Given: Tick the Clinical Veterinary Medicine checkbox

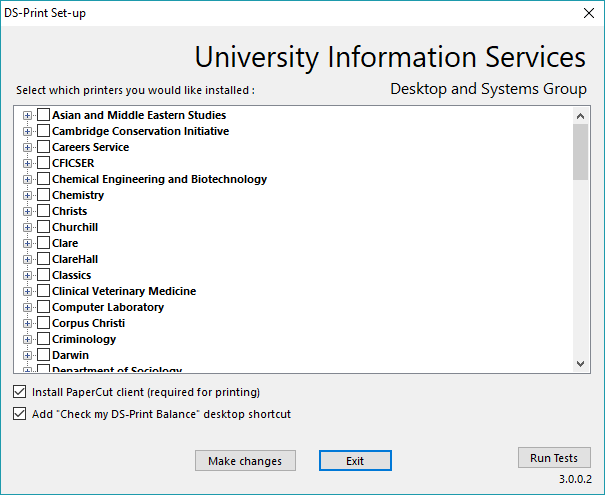Looking at the screenshot, I should tap(43, 291).
